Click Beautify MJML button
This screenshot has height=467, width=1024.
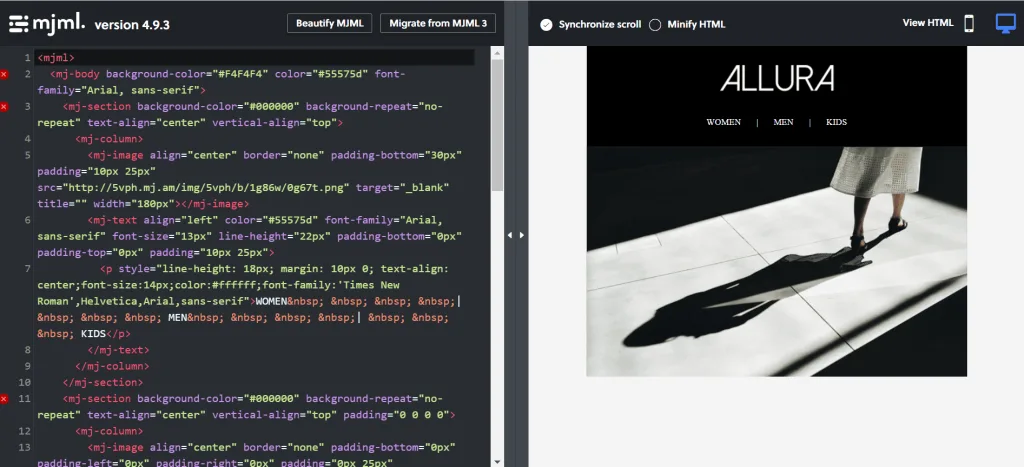(x=330, y=23)
